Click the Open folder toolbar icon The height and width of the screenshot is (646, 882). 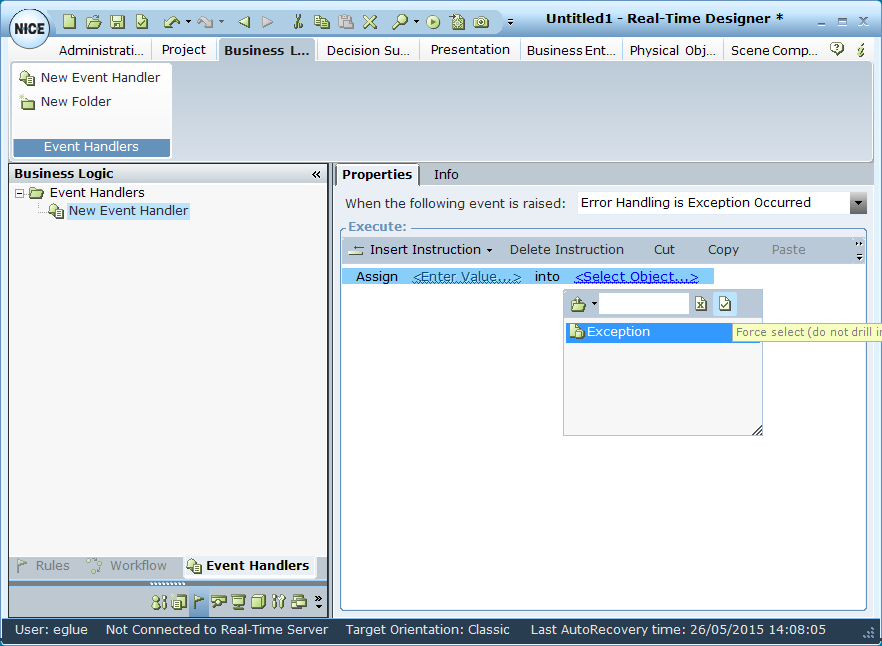pos(93,21)
